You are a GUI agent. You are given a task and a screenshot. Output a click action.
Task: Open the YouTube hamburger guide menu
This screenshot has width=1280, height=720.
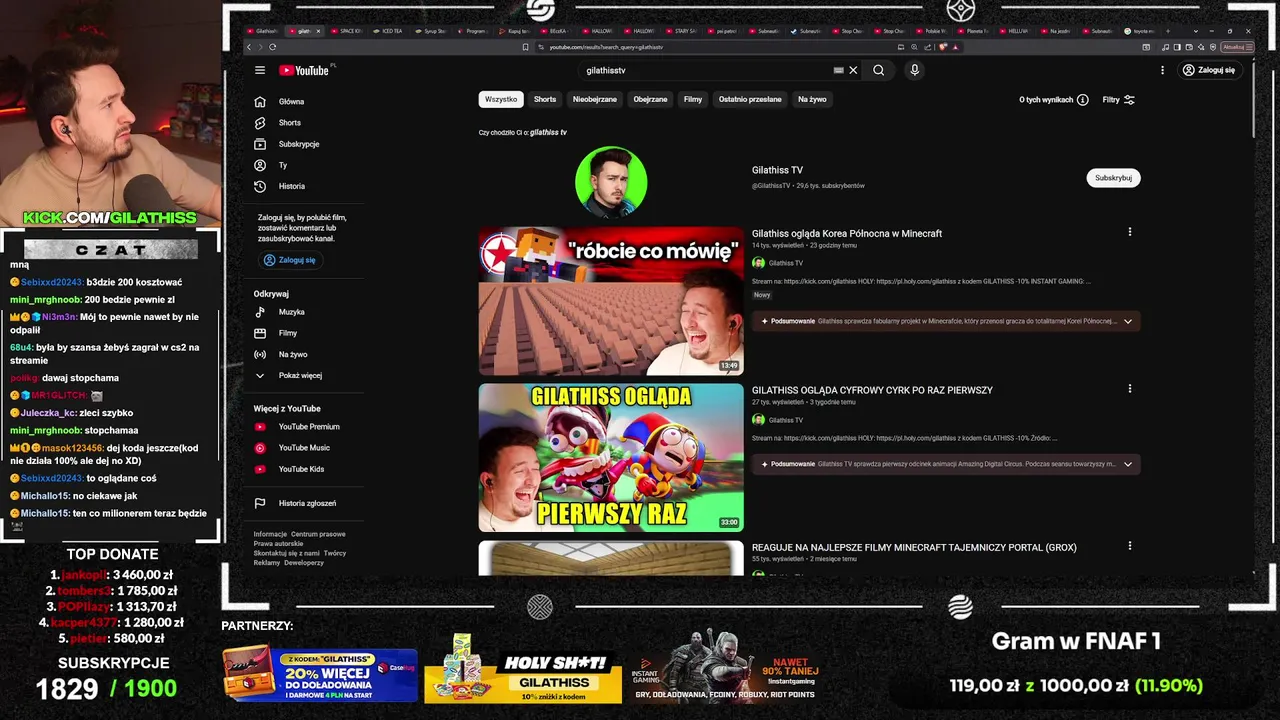[x=260, y=70]
